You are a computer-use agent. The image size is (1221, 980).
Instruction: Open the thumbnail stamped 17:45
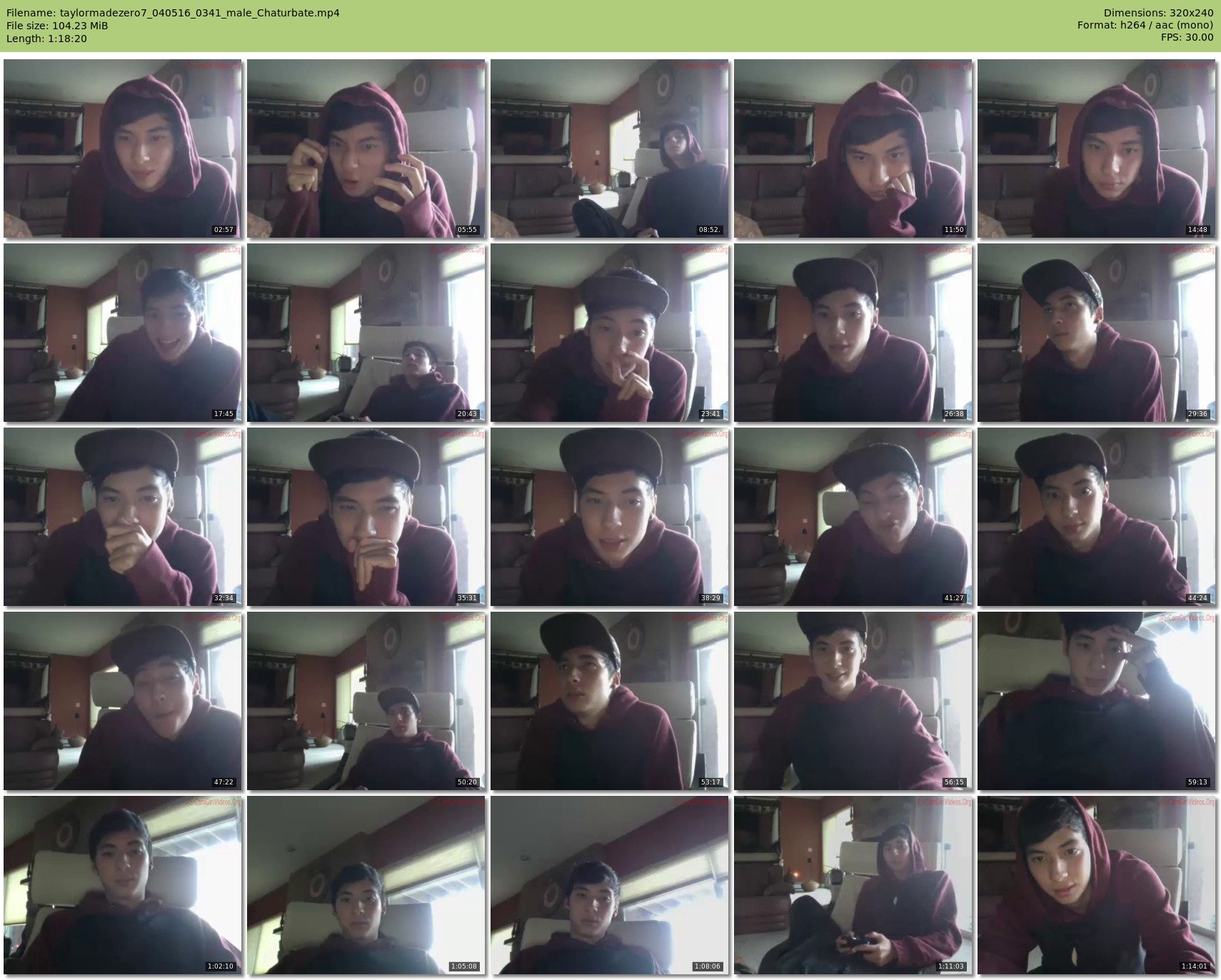click(x=123, y=333)
